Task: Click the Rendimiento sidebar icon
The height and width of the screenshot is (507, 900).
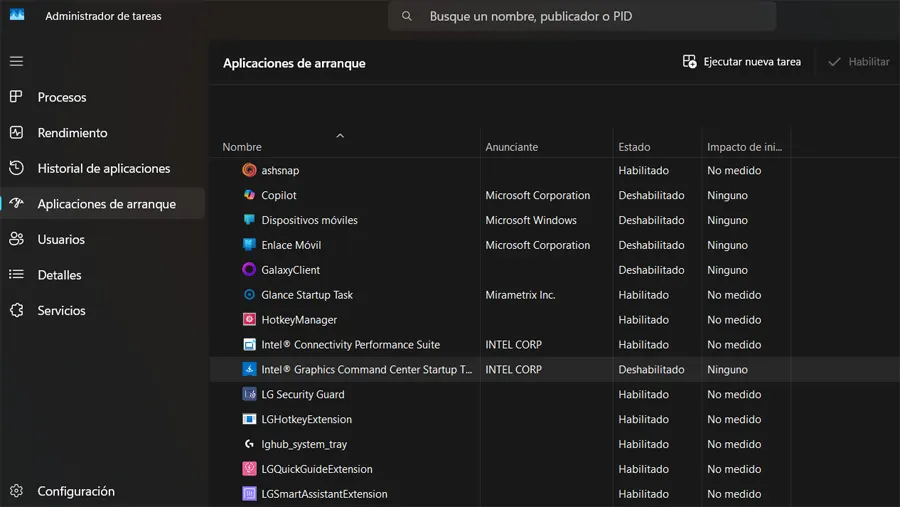Action: [16, 132]
